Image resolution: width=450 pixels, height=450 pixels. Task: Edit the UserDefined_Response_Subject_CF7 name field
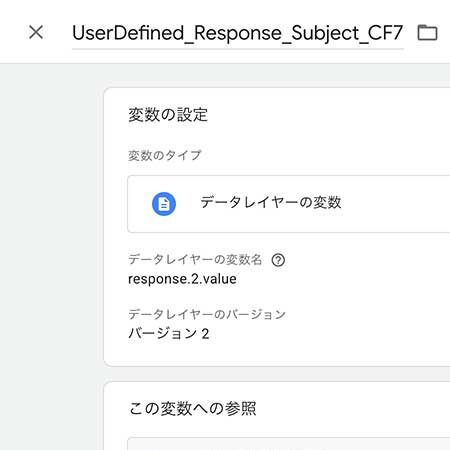pyautogui.click(x=238, y=33)
